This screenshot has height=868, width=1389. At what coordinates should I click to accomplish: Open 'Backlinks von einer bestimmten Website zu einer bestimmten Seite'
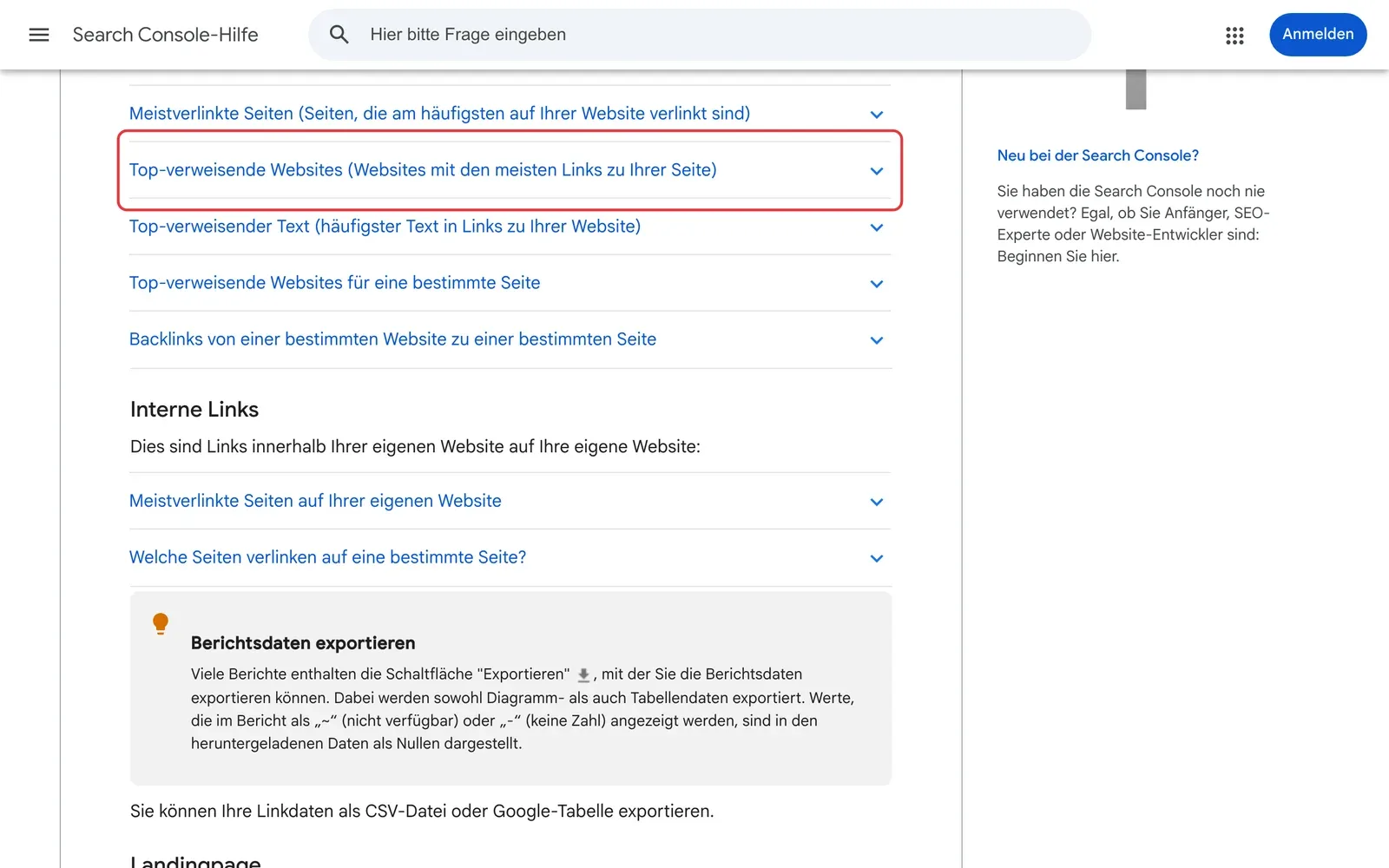pos(392,339)
